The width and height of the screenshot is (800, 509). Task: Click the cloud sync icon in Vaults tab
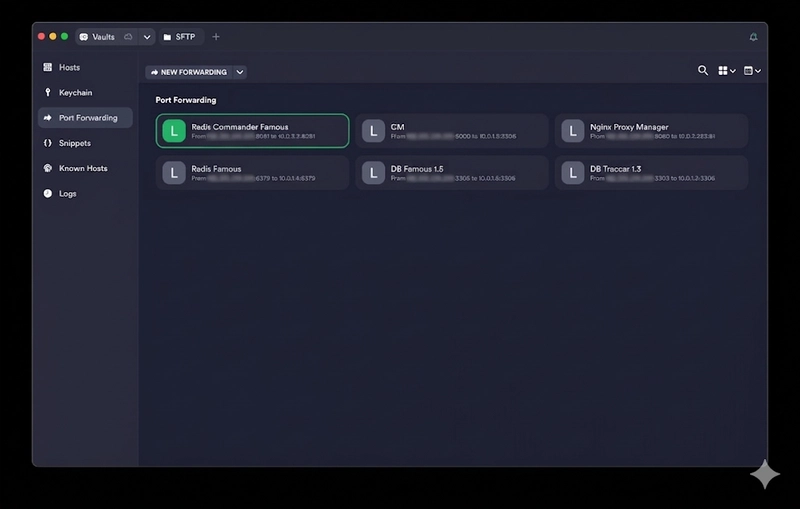(x=128, y=37)
